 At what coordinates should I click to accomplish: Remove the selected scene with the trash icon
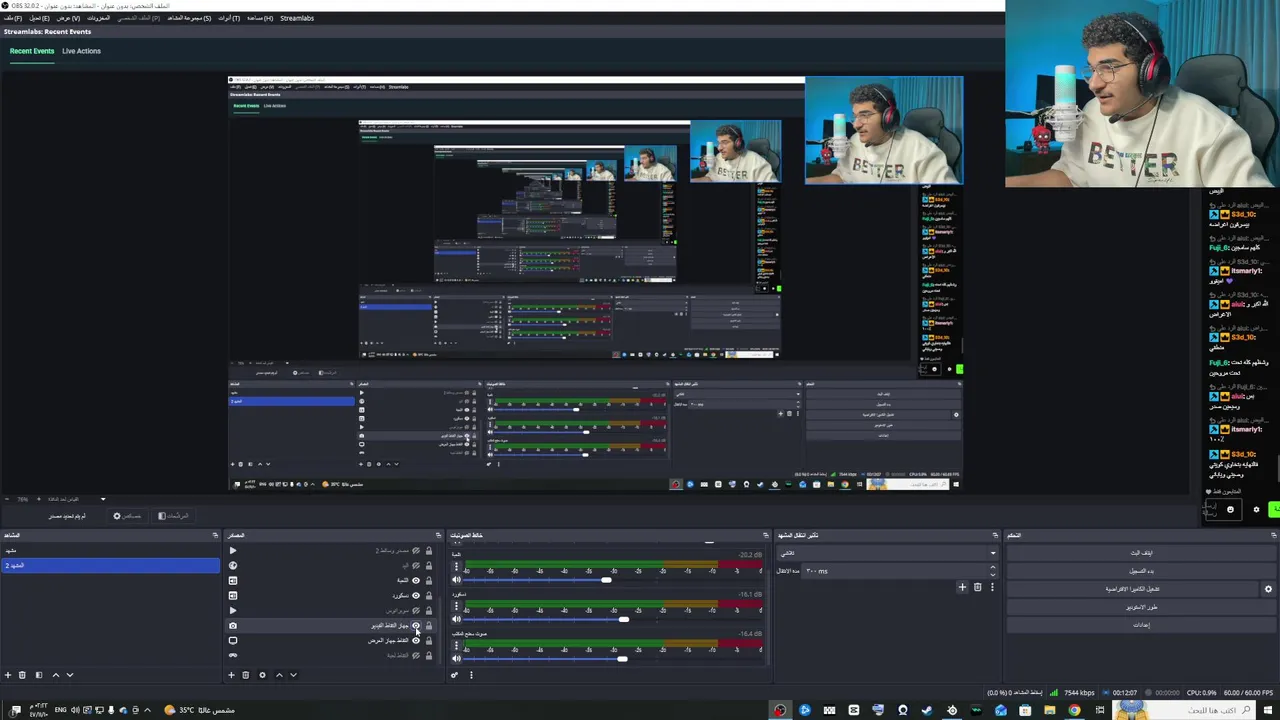pyautogui.click(x=22, y=675)
